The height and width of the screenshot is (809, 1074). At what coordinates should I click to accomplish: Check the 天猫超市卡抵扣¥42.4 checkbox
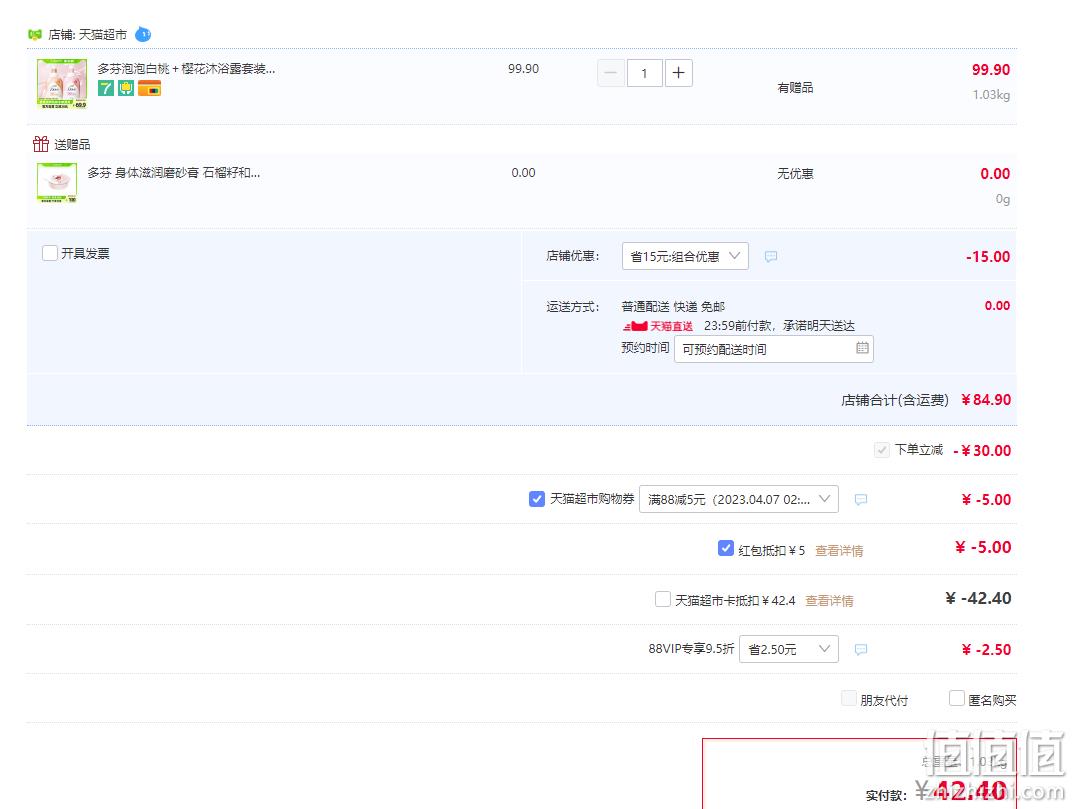pyautogui.click(x=662, y=599)
